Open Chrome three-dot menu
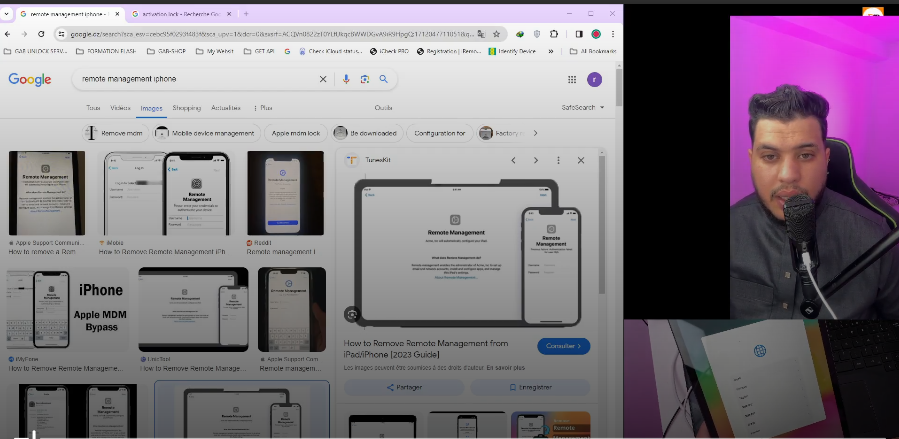This screenshot has height=439, width=899. point(613,34)
